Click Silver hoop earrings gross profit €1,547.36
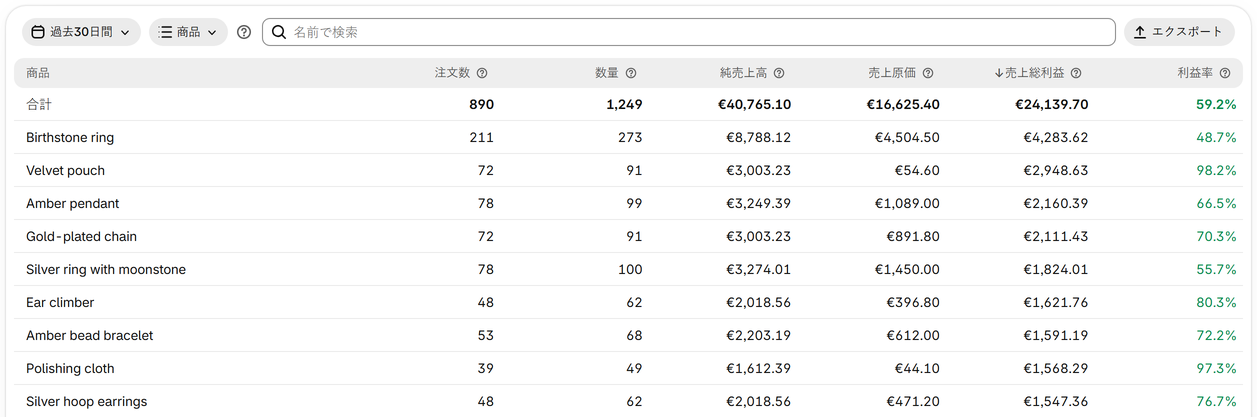Viewport: 1257px width, 417px height. (x=1056, y=401)
